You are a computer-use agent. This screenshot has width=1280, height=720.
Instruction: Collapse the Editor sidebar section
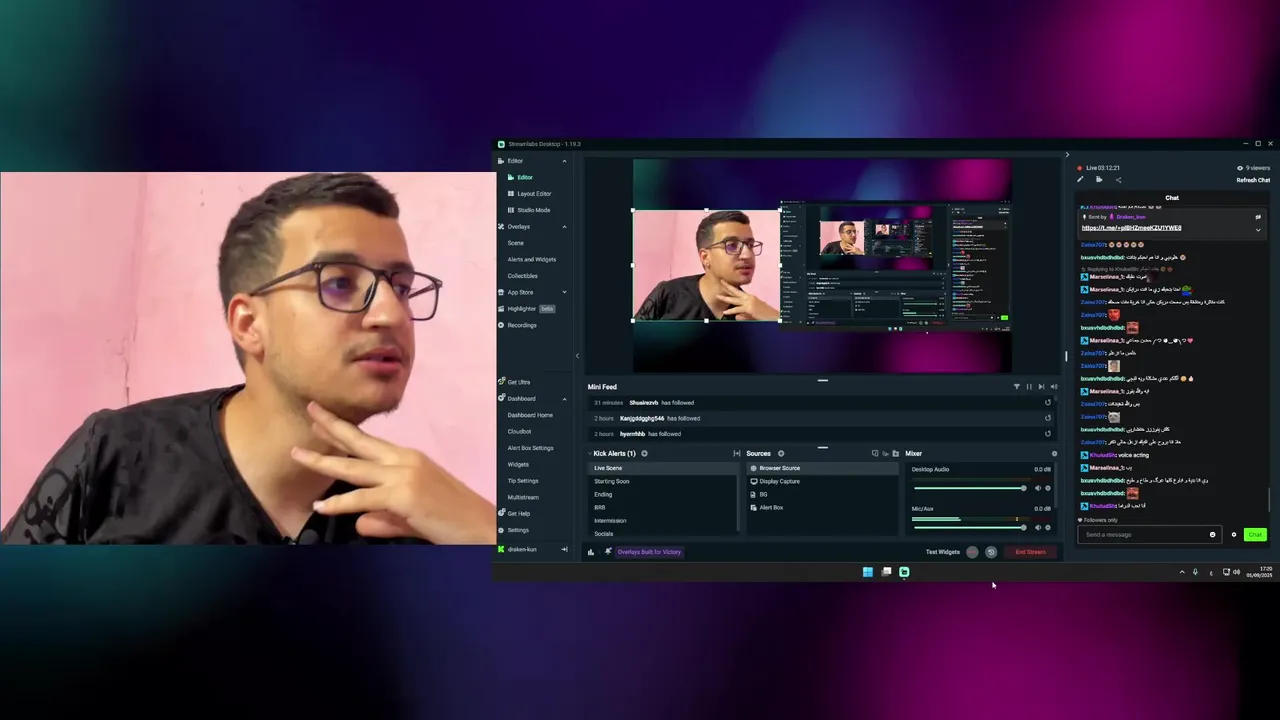click(x=564, y=161)
